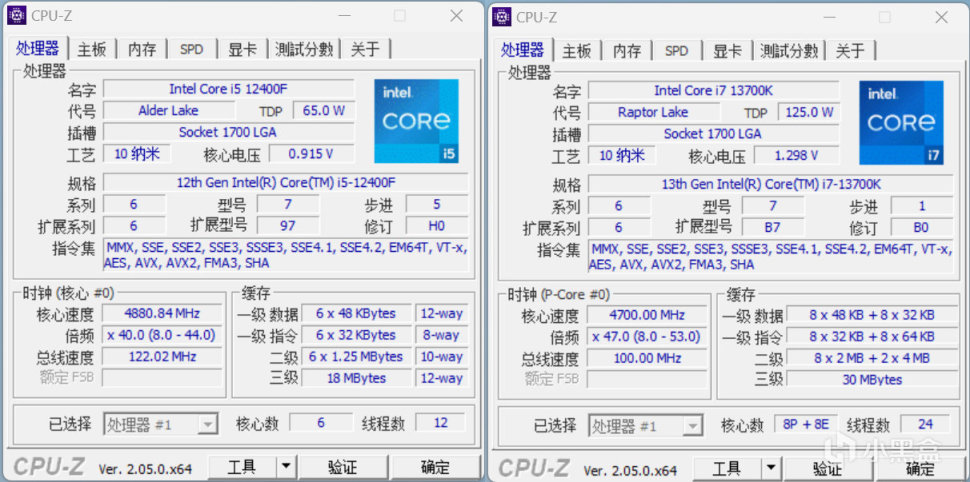The image size is (970, 482).
Task: Click CPU-Z app icon in left window title bar
Action: point(16,15)
